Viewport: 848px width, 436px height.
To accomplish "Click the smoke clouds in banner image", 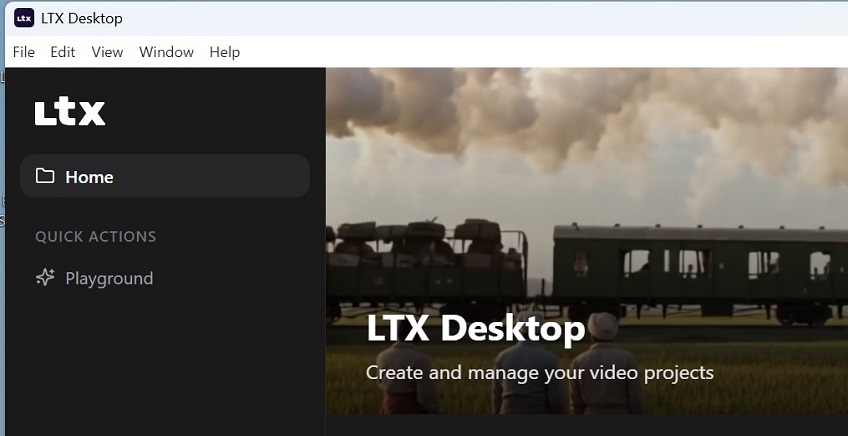I will pos(560,120).
